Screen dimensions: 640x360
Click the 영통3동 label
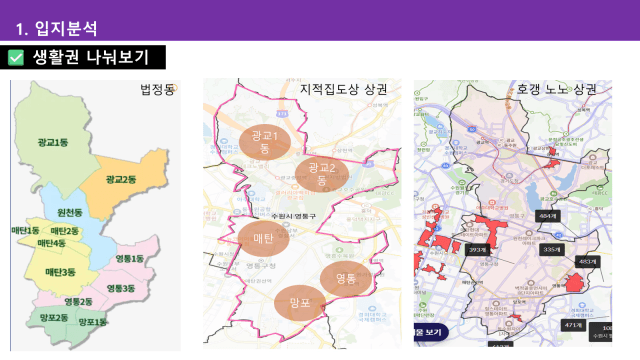pyautogui.click(x=121, y=288)
